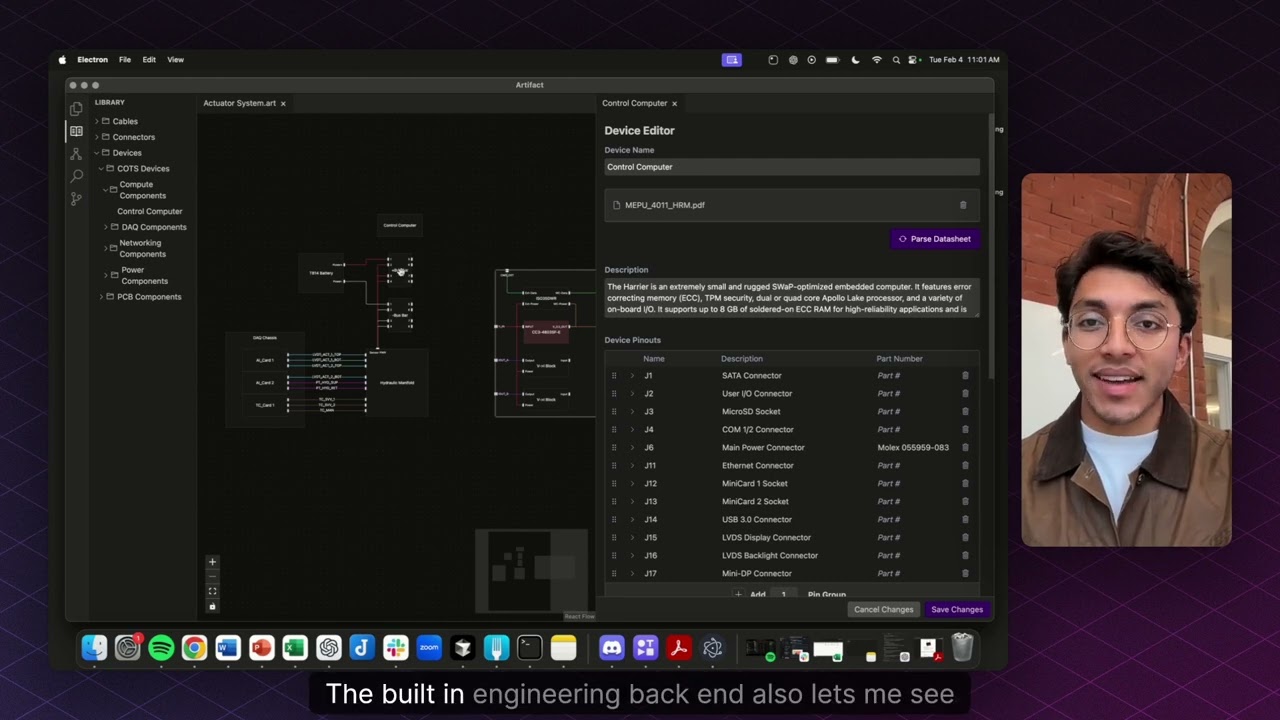Fit view on the schematic canvas
Screen dimensions: 1280x720
click(212, 592)
